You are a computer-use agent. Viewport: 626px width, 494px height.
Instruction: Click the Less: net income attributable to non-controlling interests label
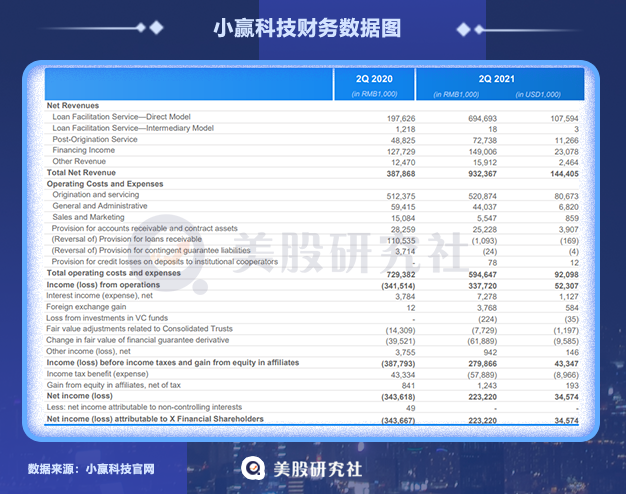(144, 407)
